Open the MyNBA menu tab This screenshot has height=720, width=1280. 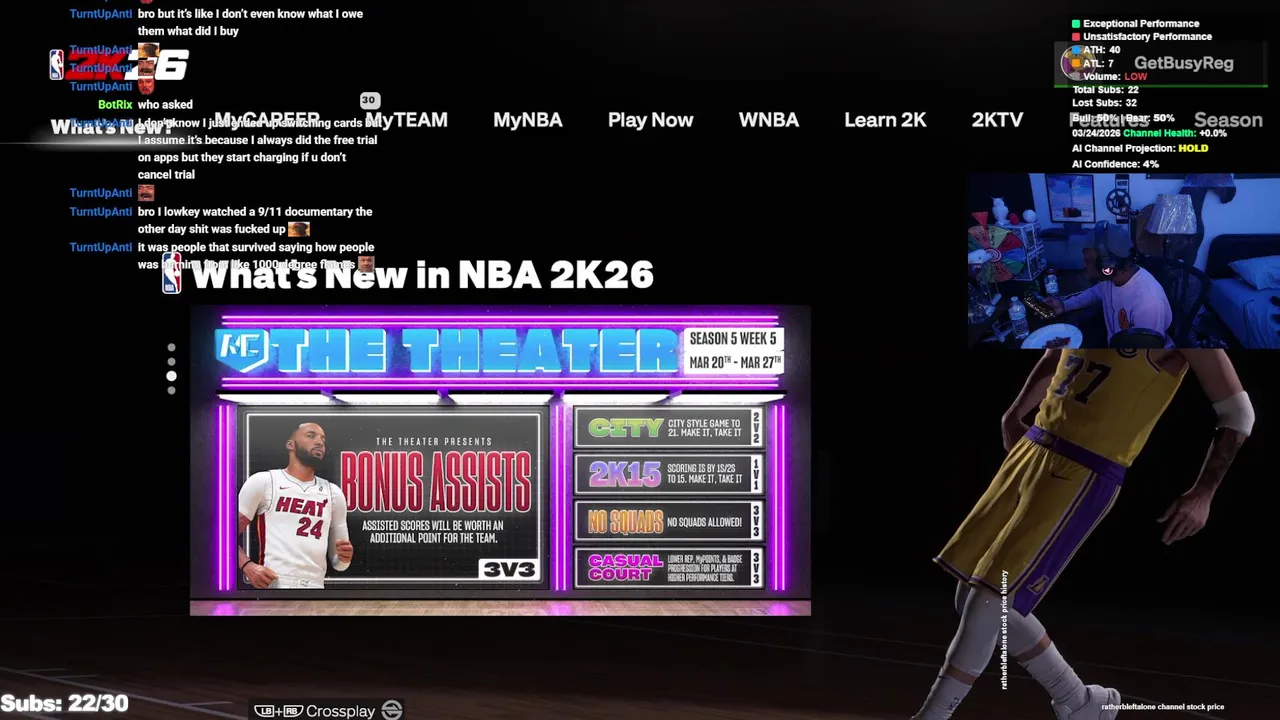[528, 120]
